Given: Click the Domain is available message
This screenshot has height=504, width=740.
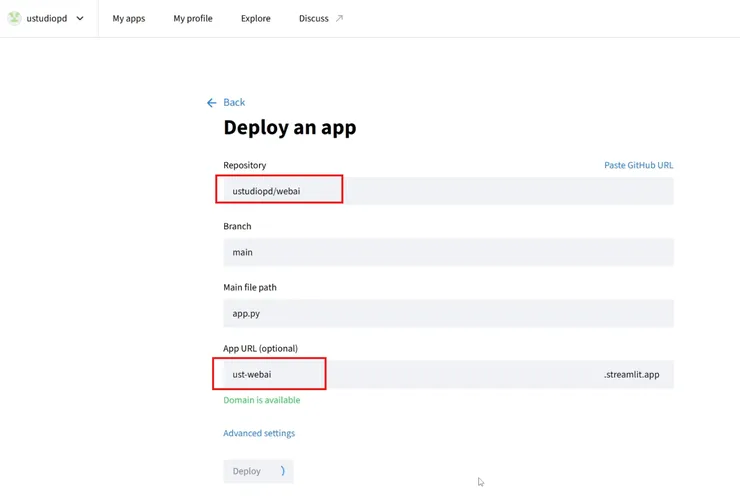Looking at the screenshot, I should click(x=261, y=400).
